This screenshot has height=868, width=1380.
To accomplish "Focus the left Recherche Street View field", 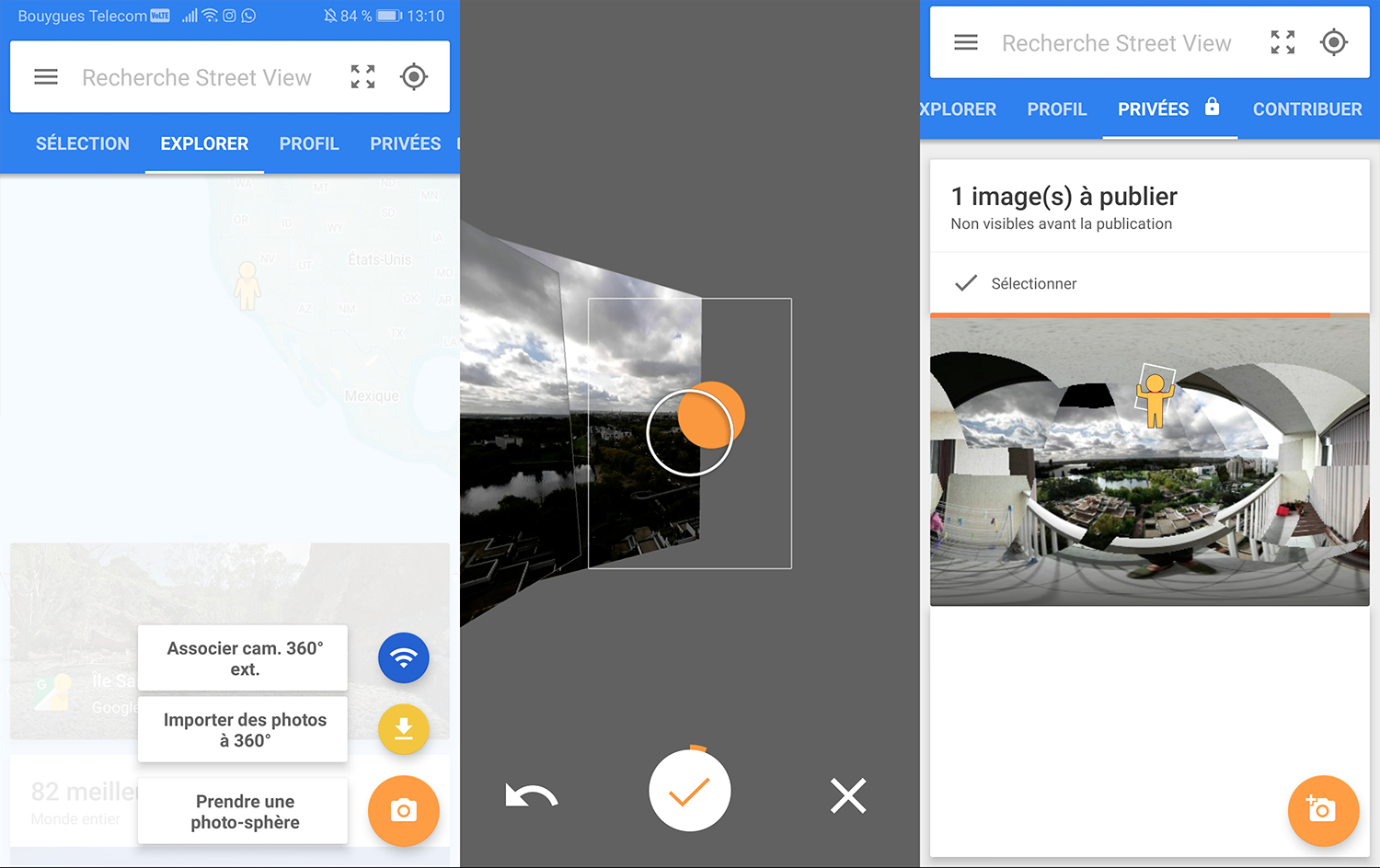I will pyautogui.click(x=197, y=78).
